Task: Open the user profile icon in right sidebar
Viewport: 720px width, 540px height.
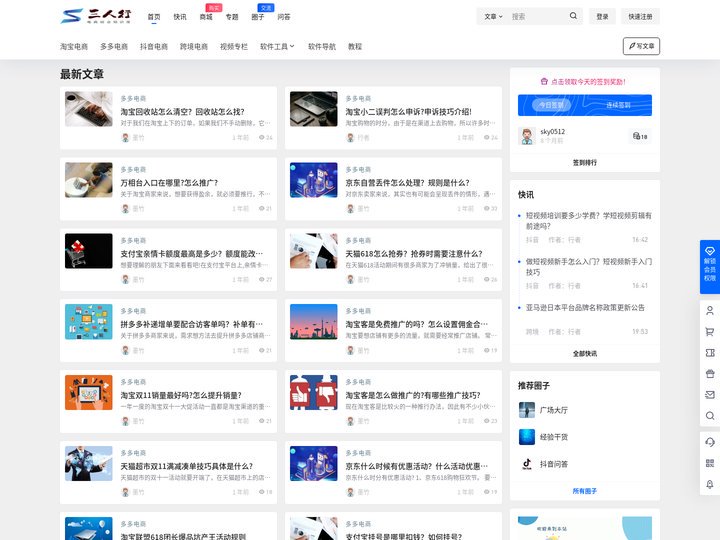Action: (709, 310)
